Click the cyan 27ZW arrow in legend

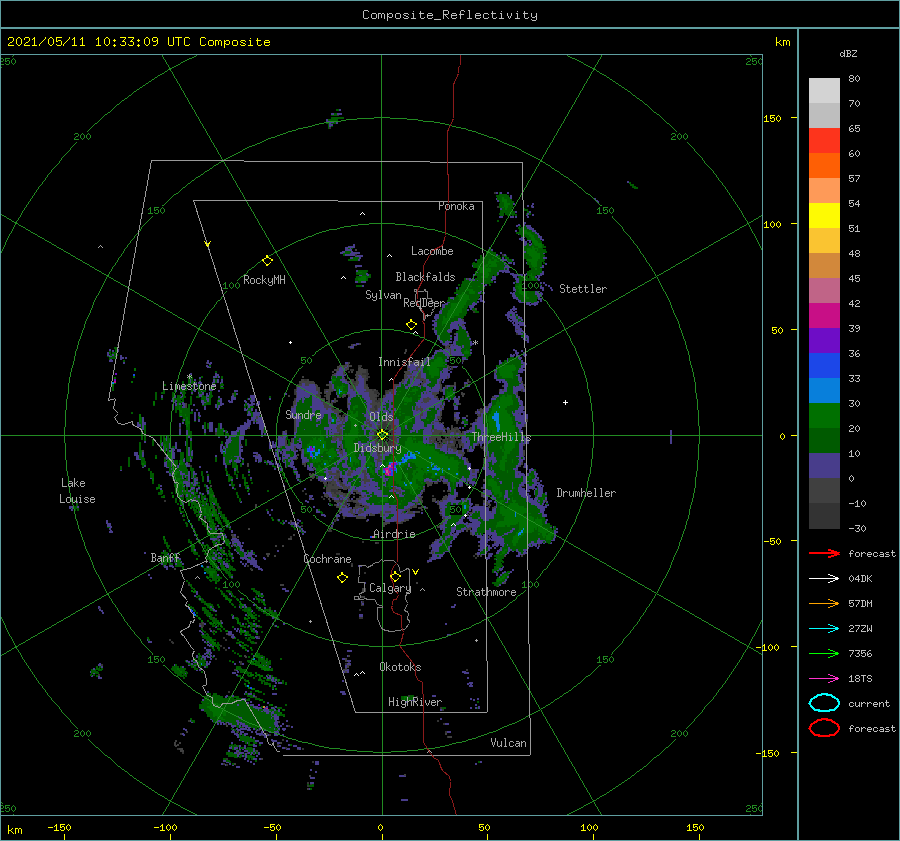coord(824,629)
